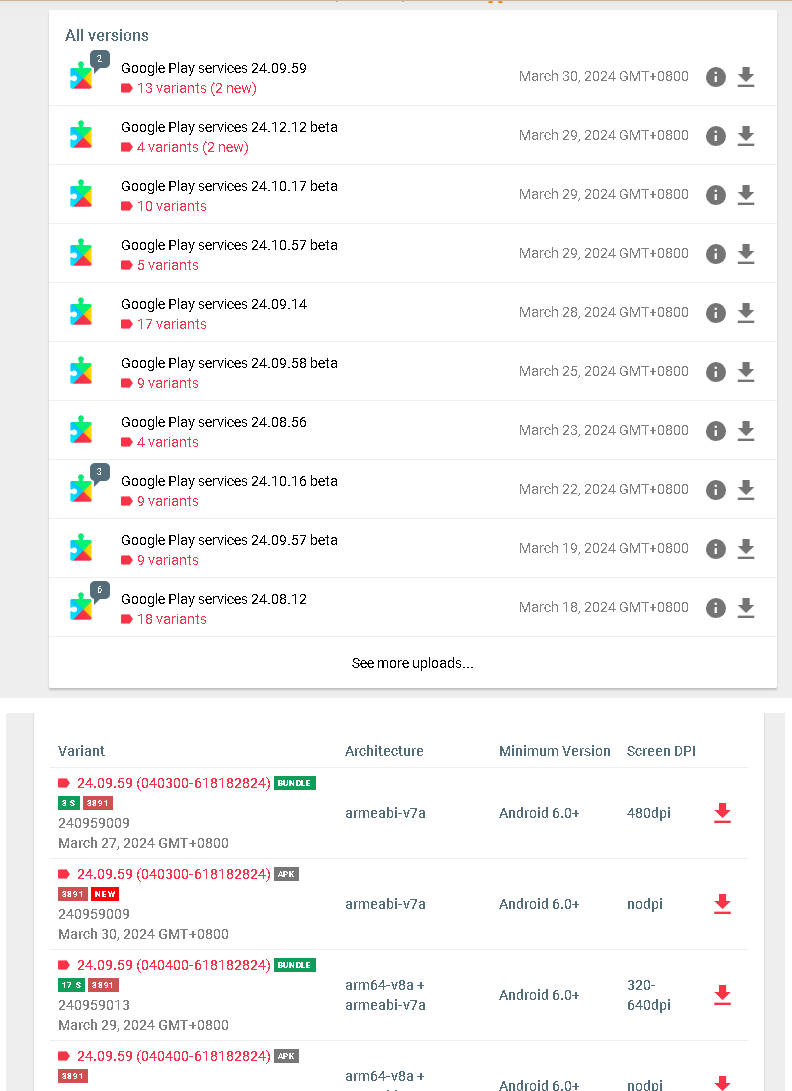The height and width of the screenshot is (1091, 792).
Task: Click the 480dpi screen DPI value
Action: coord(649,813)
